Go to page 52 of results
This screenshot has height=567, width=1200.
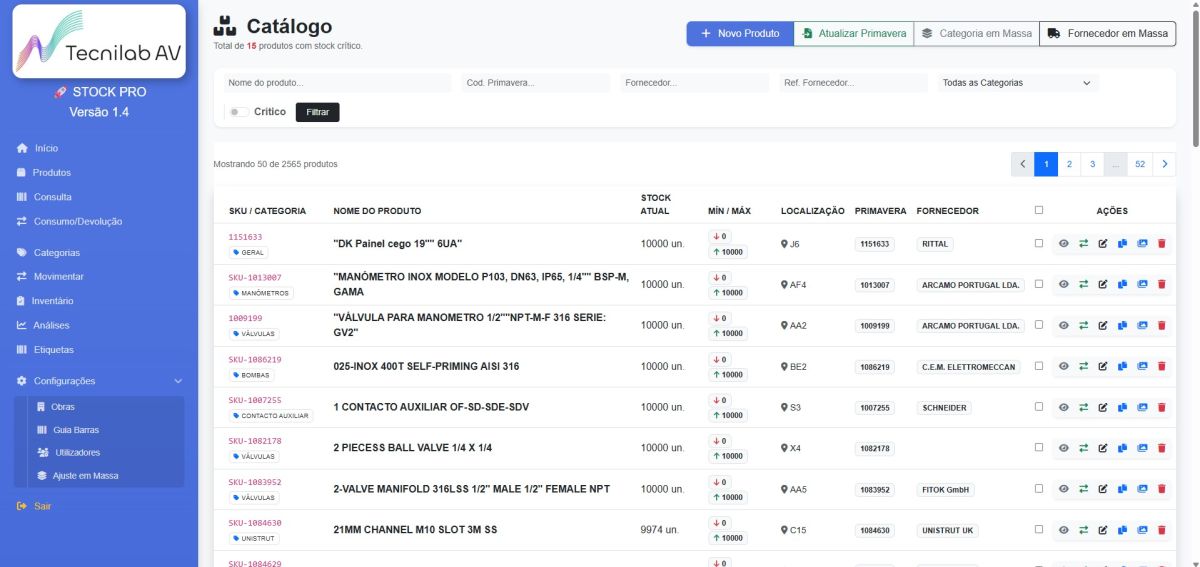[x=1140, y=164]
